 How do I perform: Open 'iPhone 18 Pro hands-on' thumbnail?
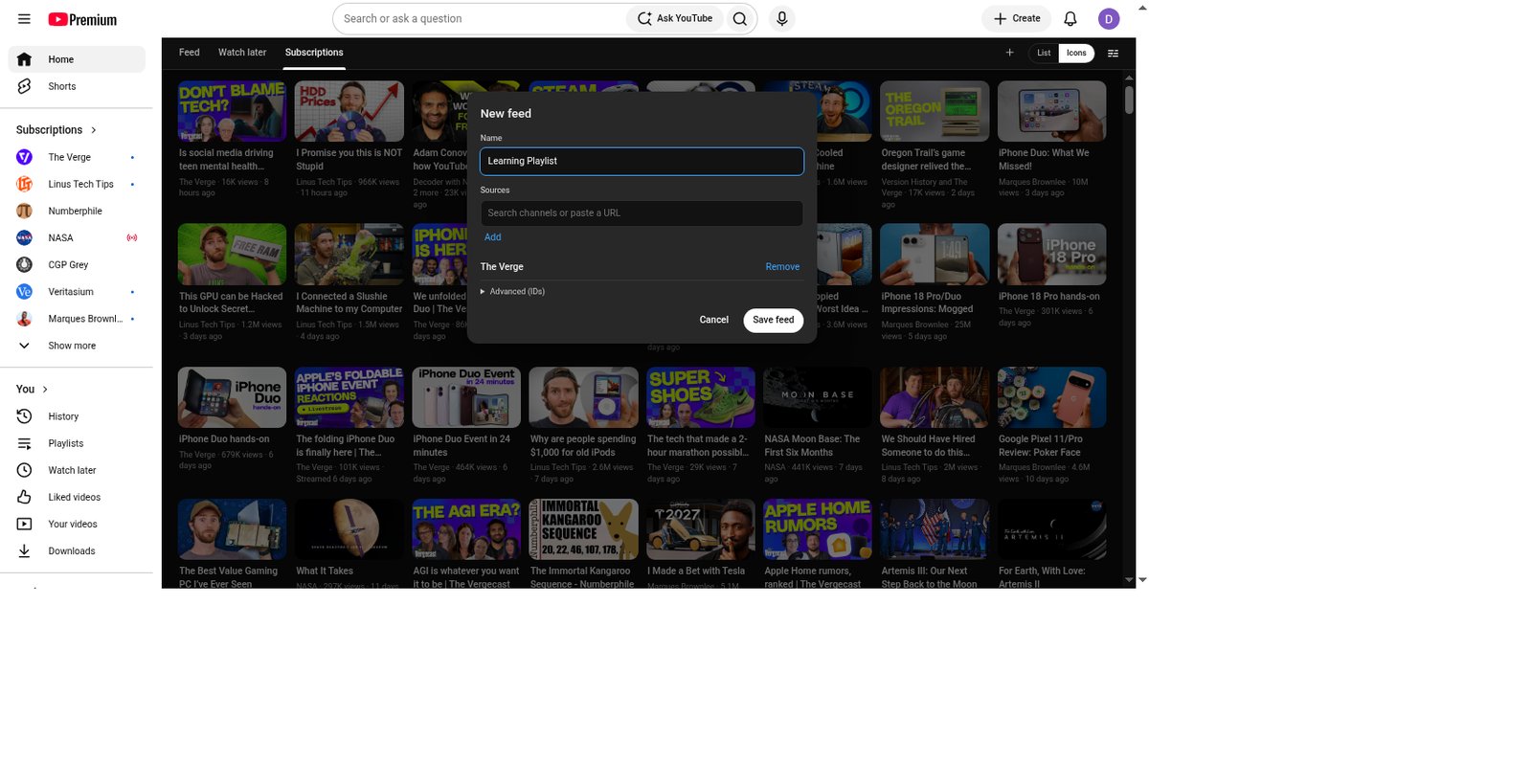pos(1051,255)
